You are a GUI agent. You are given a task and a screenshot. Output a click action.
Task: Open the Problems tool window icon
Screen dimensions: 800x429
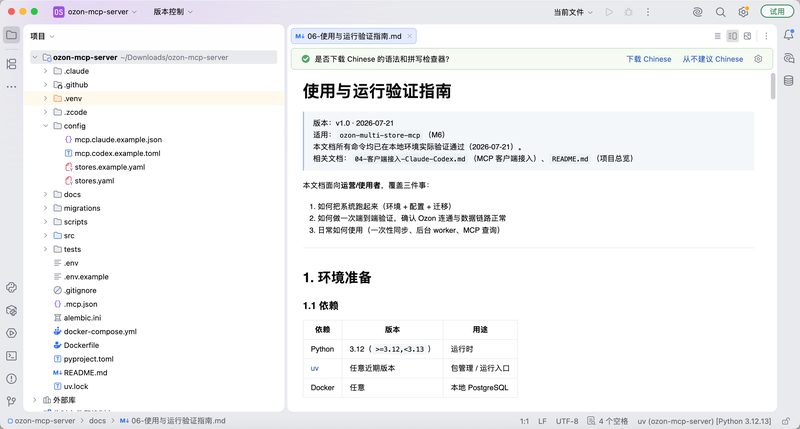pyautogui.click(x=11, y=378)
